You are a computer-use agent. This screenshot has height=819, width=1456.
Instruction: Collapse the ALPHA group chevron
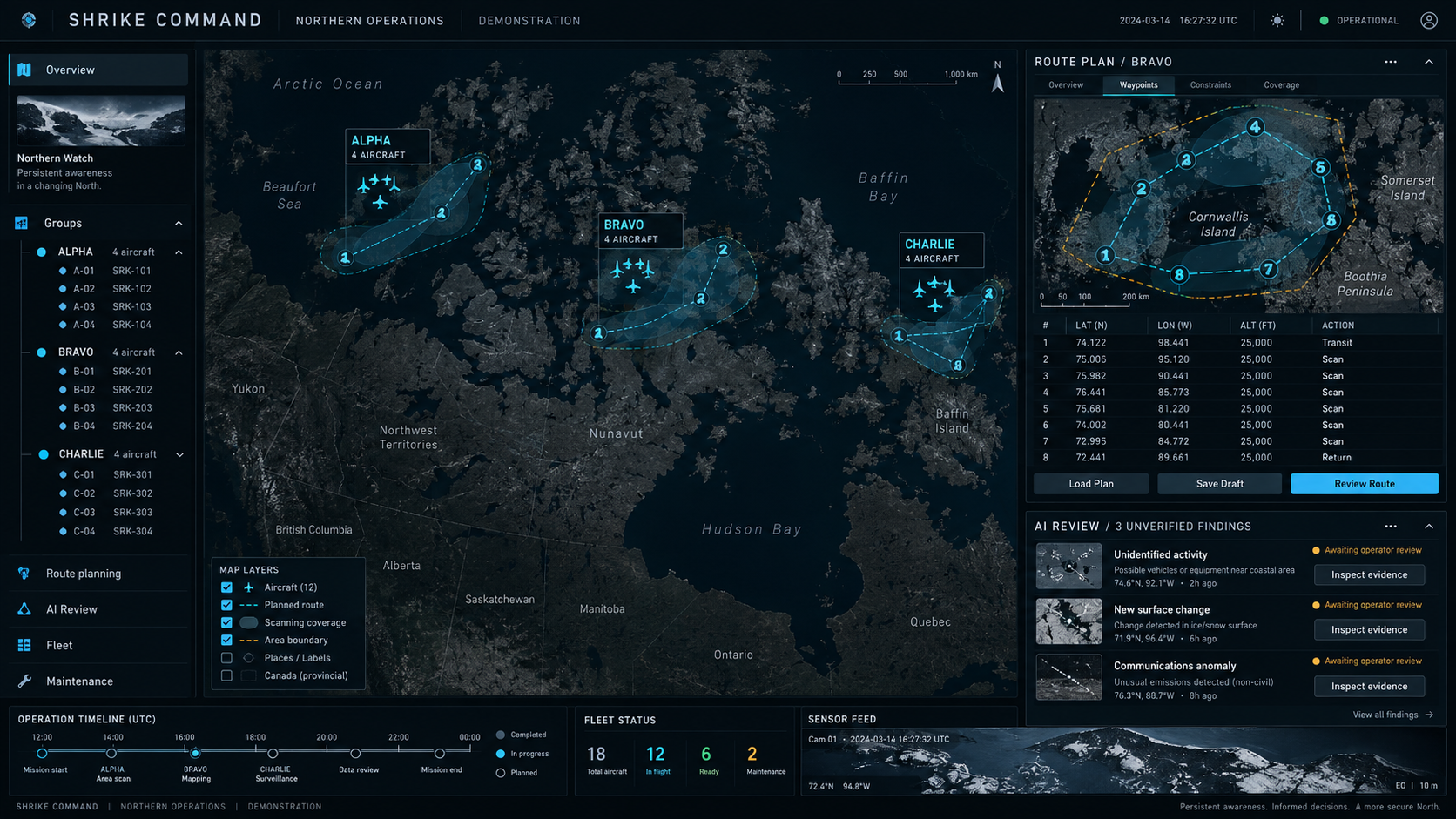pyautogui.click(x=179, y=252)
